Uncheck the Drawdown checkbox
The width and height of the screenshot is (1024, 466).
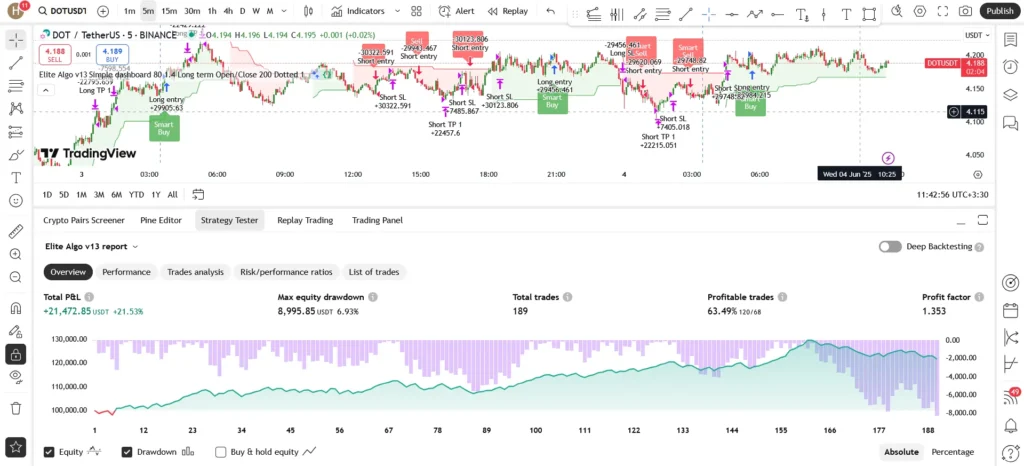tap(127, 452)
